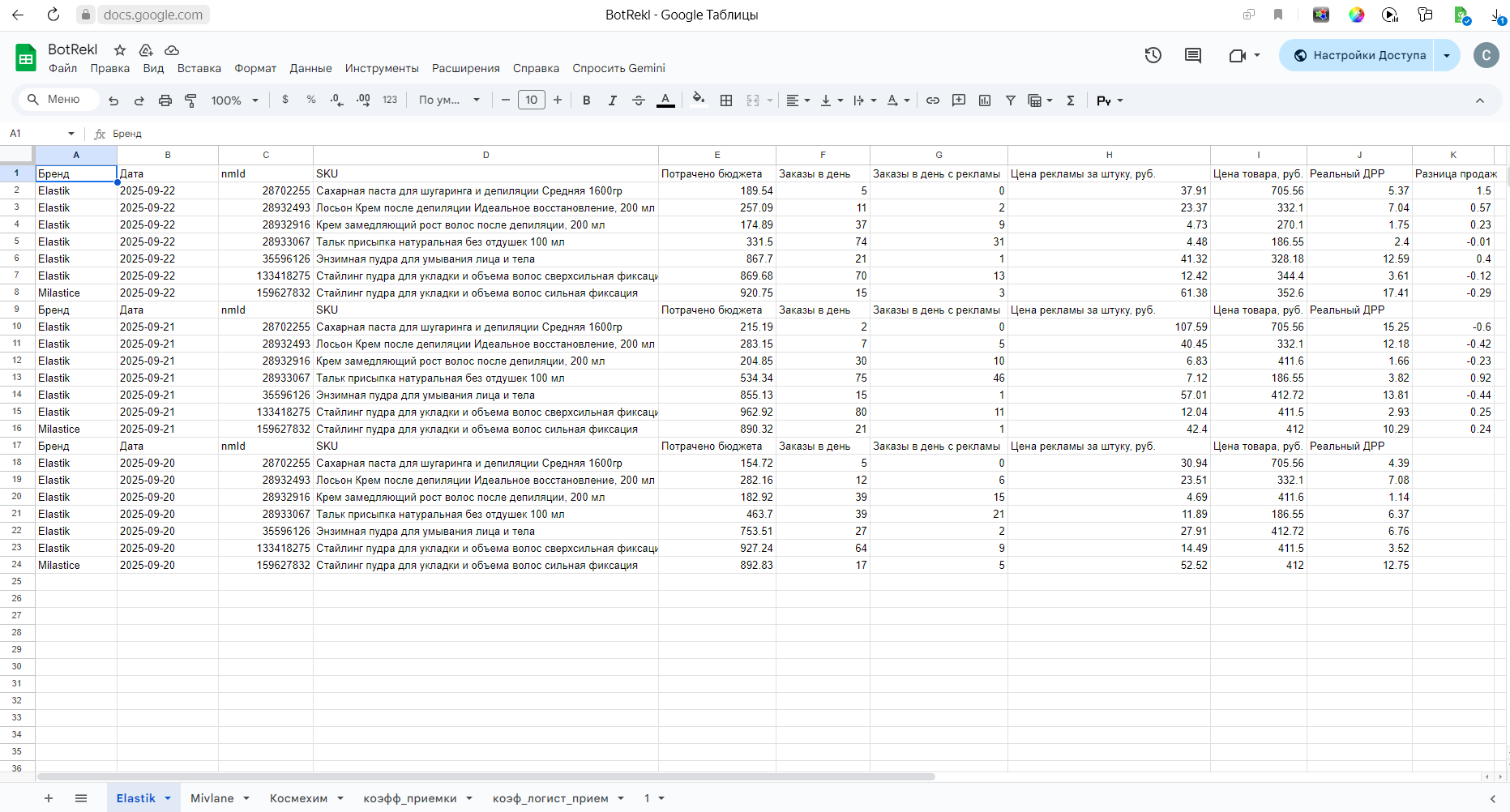This screenshot has width=1510, height=812.
Task: Click the merge cells icon
Action: pos(753,100)
